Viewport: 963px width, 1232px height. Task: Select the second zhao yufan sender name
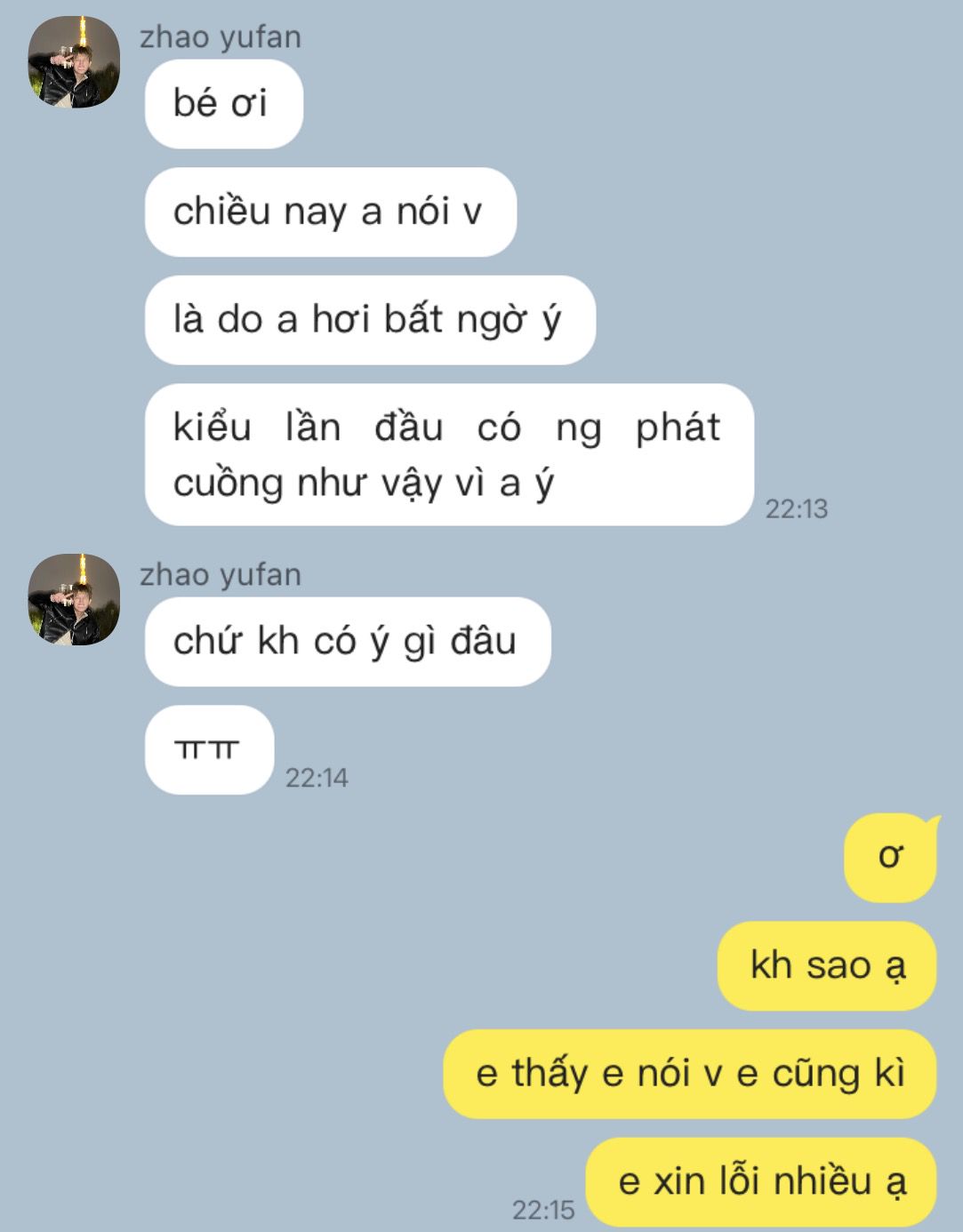tap(221, 575)
